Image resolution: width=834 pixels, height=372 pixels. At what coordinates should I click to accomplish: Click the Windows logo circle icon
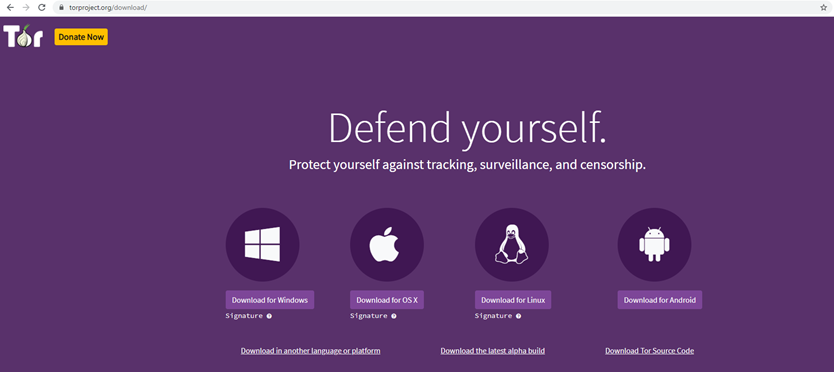262,244
